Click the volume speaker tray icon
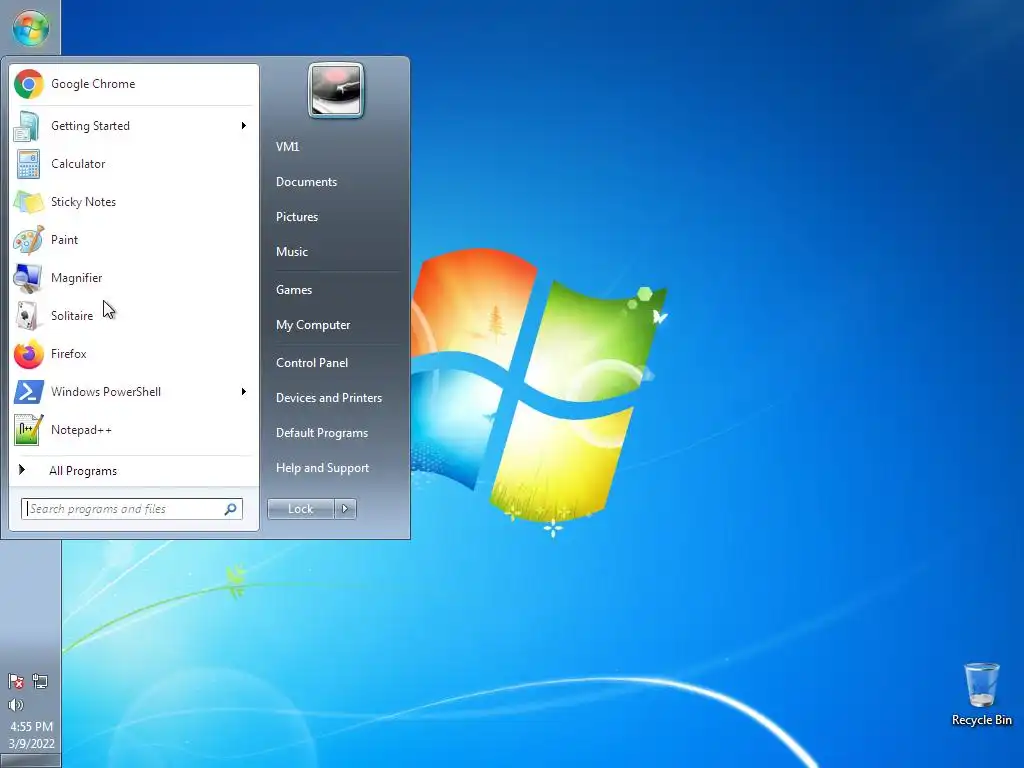1024x768 pixels. click(x=16, y=705)
